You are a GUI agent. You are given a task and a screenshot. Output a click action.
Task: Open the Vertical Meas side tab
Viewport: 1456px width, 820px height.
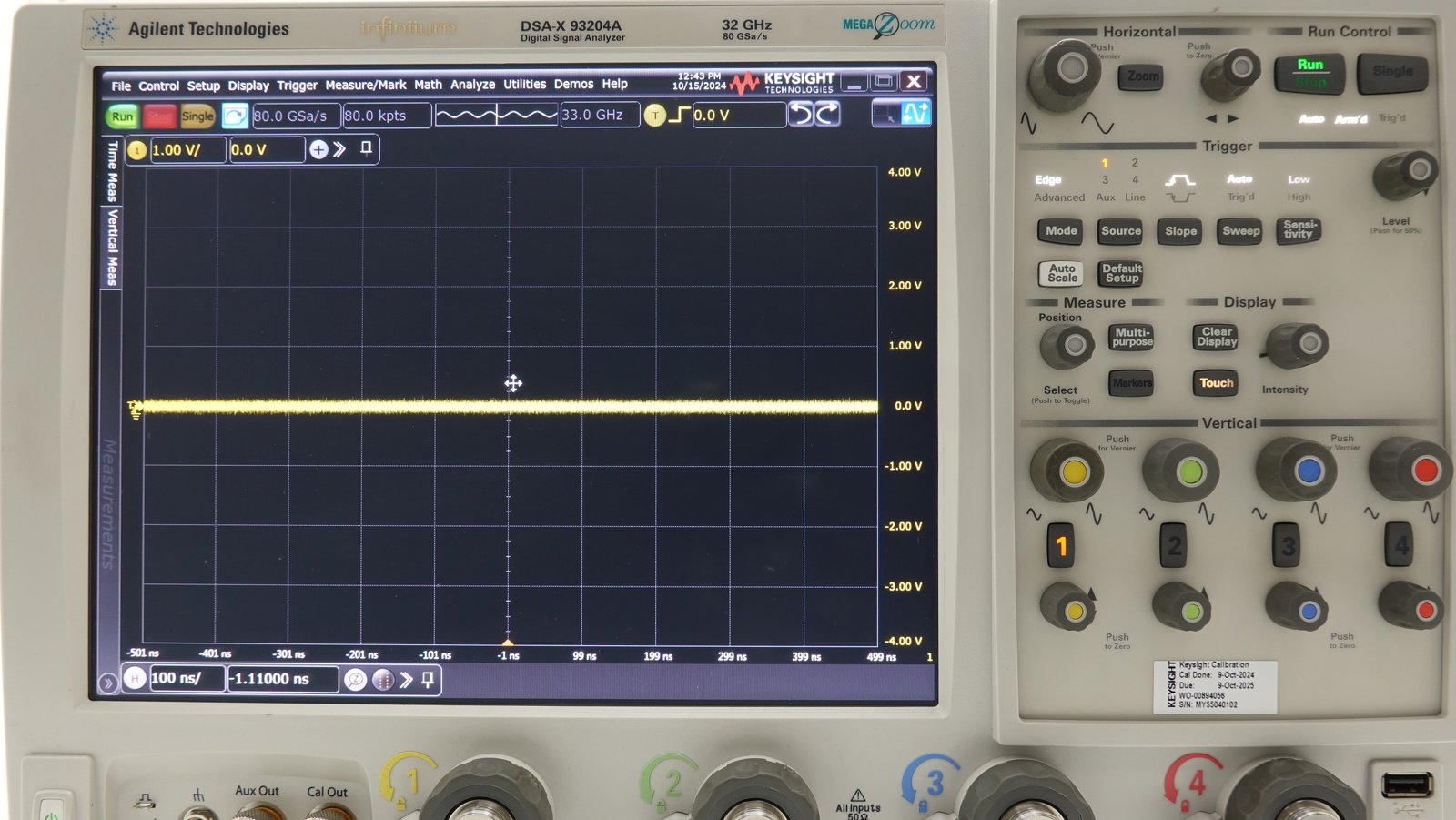pyautogui.click(x=112, y=247)
